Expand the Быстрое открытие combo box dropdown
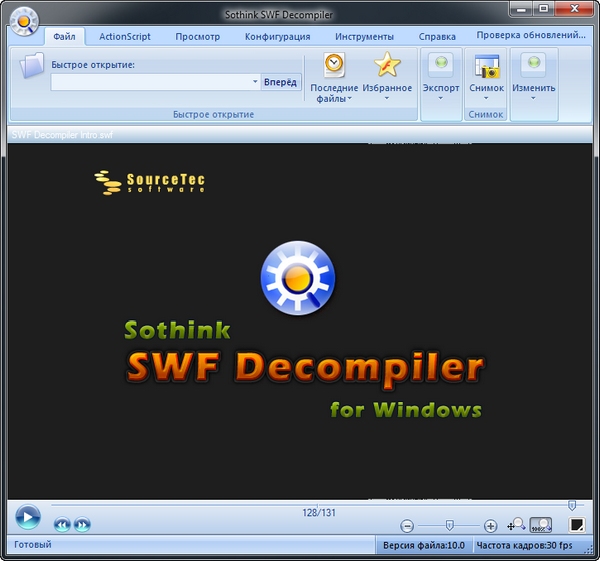Screen dimensions: 600x561 (255, 82)
